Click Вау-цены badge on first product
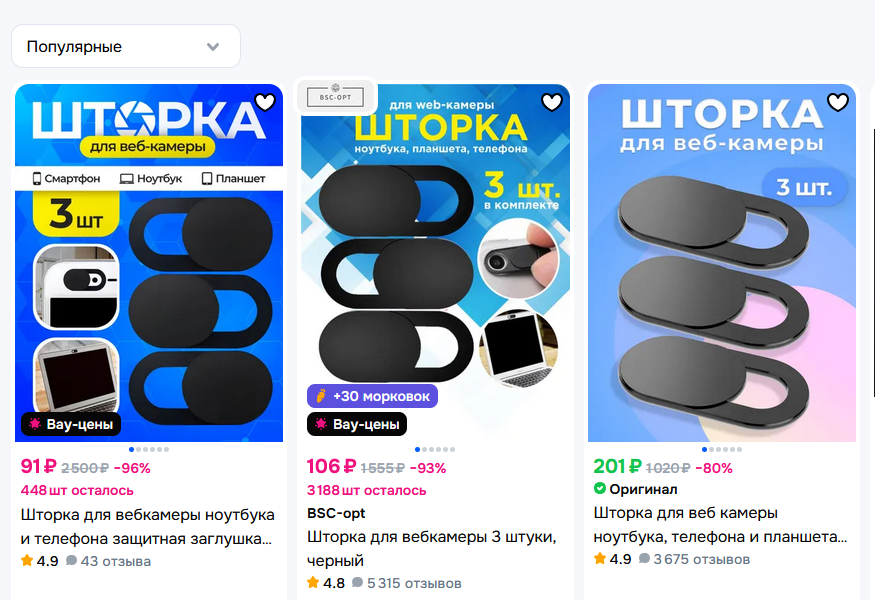The height and width of the screenshot is (600, 875). tap(71, 424)
